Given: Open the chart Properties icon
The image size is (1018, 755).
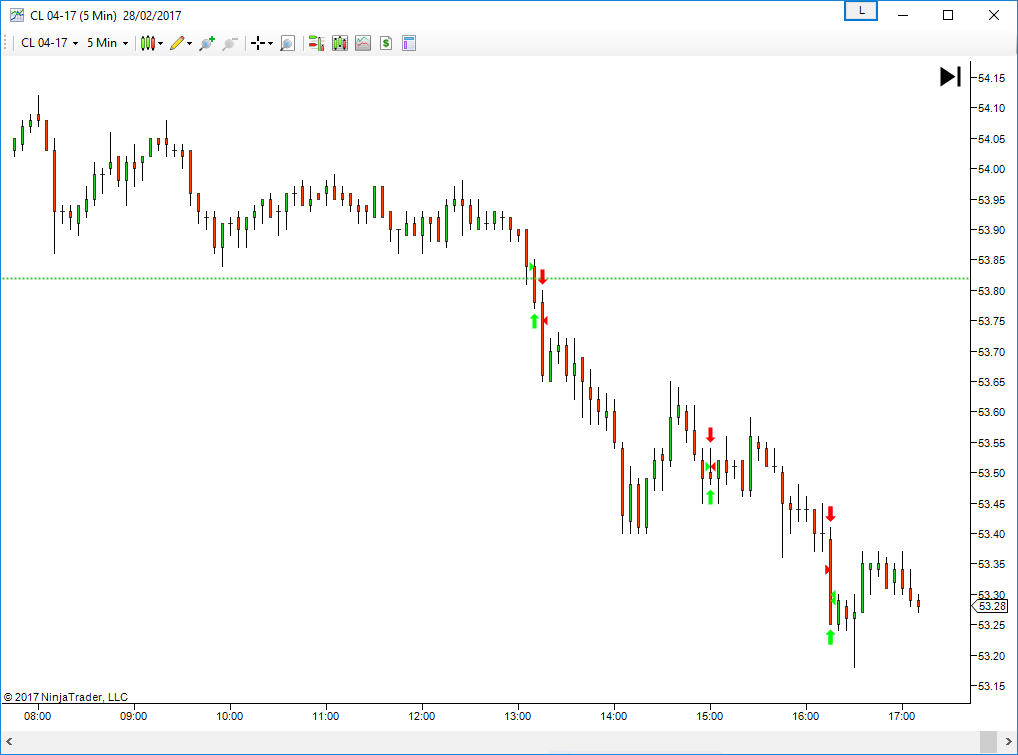Looking at the screenshot, I should [408, 43].
